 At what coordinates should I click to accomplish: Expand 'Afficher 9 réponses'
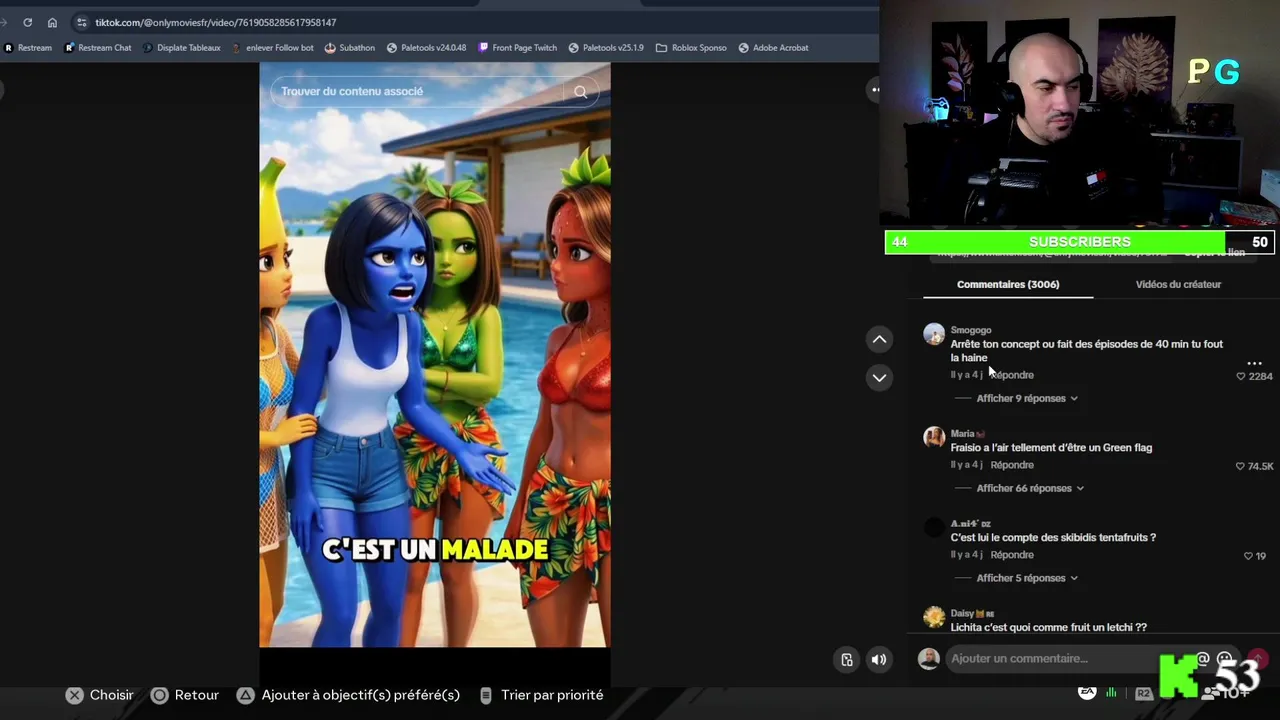(1027, 398)
